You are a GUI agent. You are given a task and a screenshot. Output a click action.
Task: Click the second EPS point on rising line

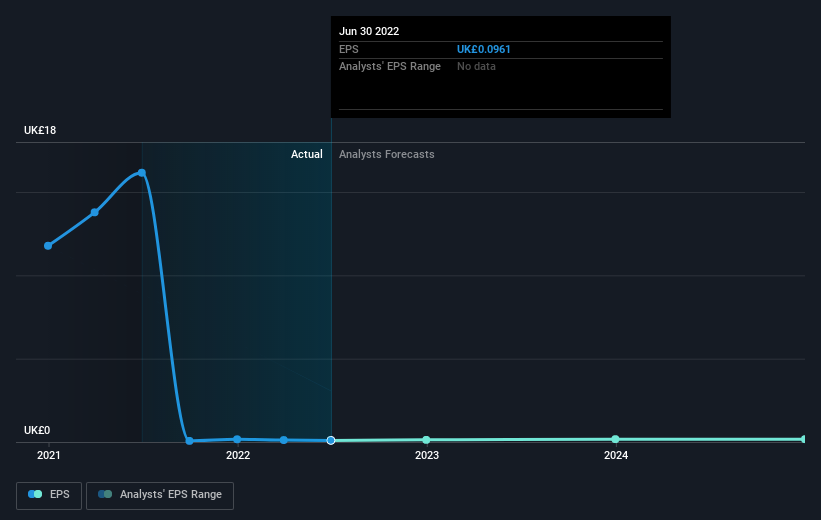(95, 212)
